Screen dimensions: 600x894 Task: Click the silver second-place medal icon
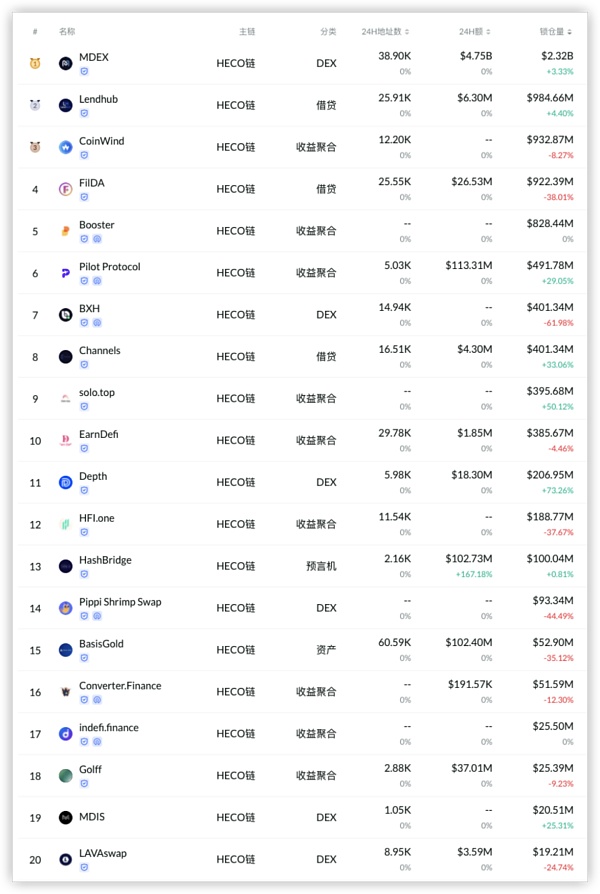(35, 105)
